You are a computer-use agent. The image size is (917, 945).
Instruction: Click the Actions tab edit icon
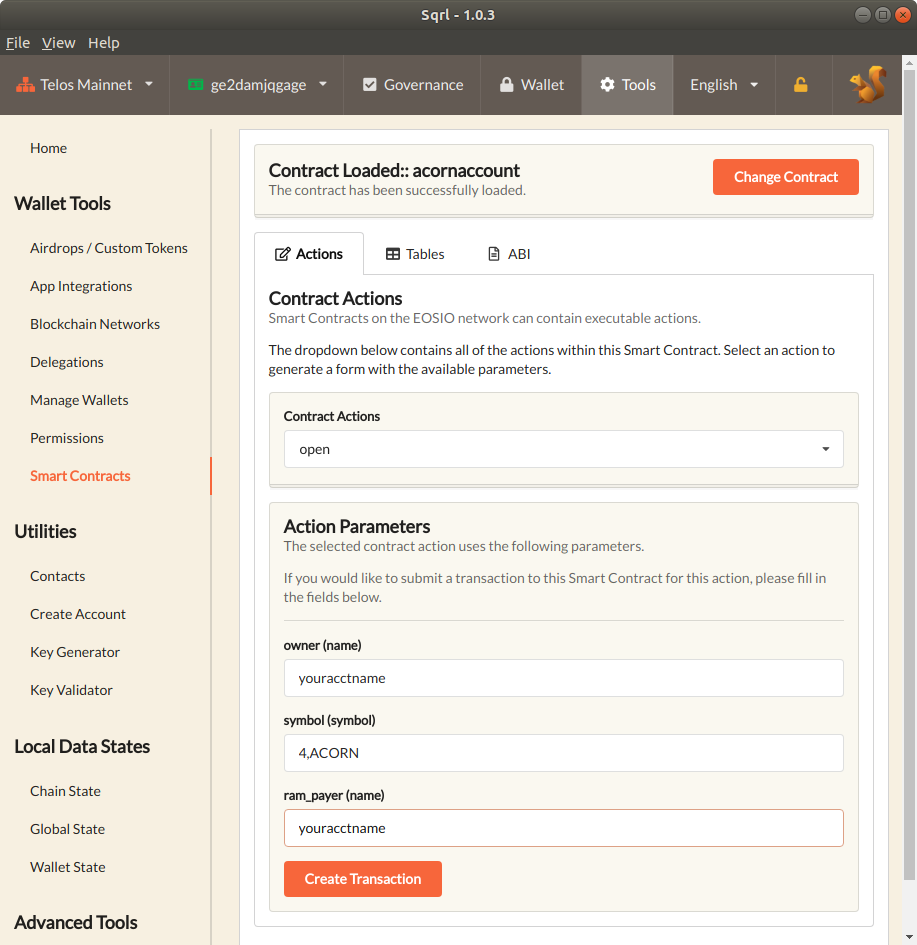(x=282, y=254)
